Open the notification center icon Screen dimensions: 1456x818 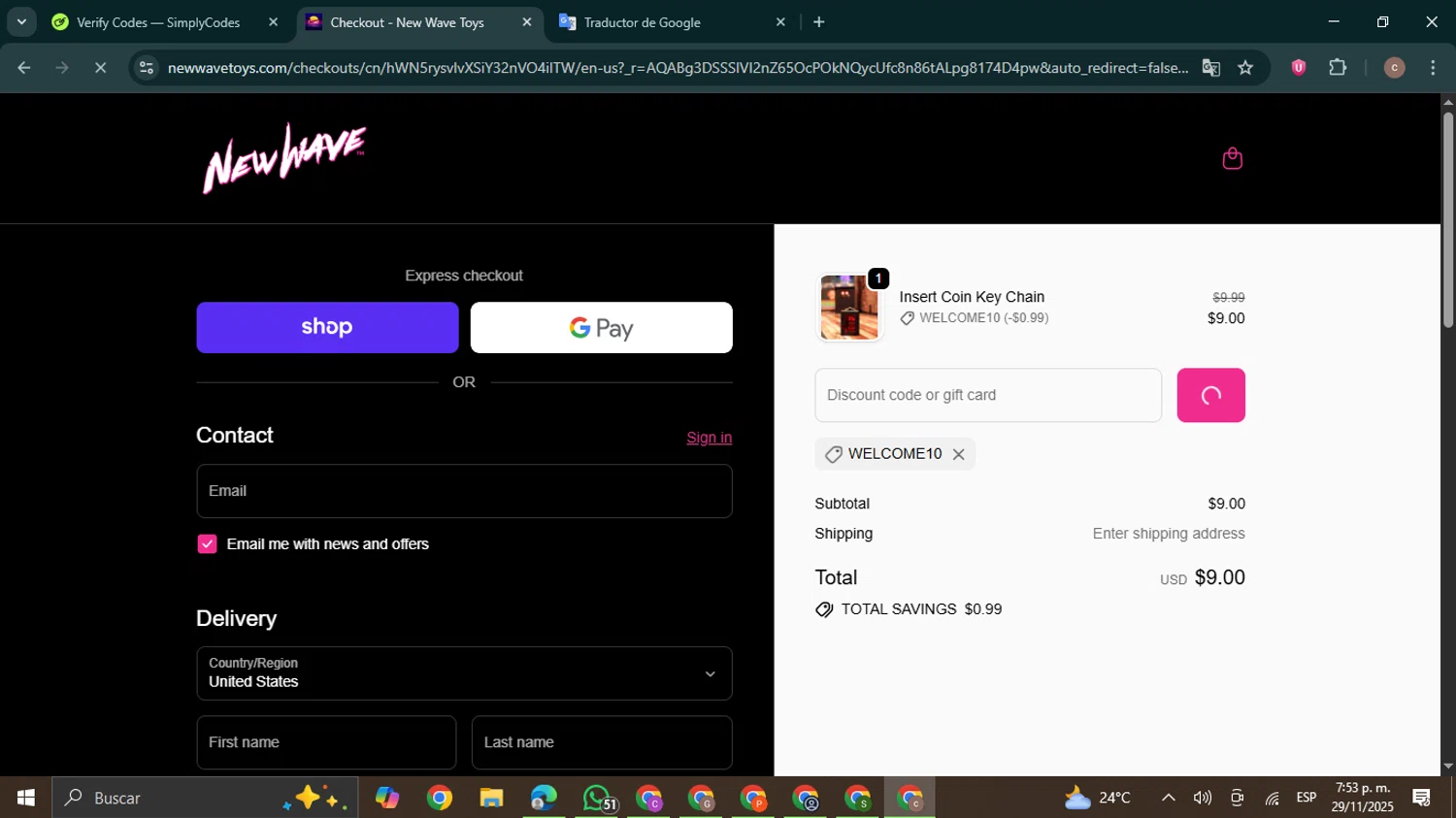click(x=1422, y=798)
